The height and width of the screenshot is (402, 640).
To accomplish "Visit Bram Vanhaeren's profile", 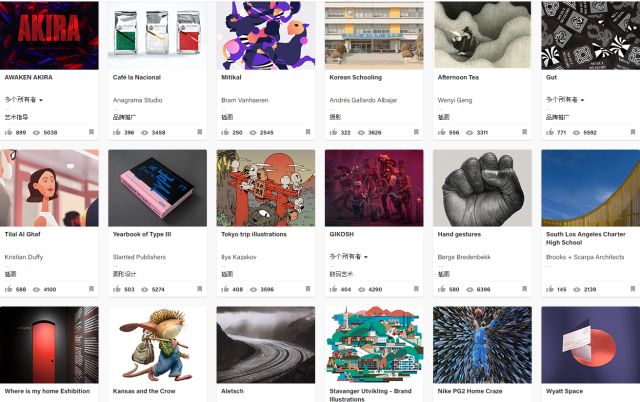I will click(244, 100).
